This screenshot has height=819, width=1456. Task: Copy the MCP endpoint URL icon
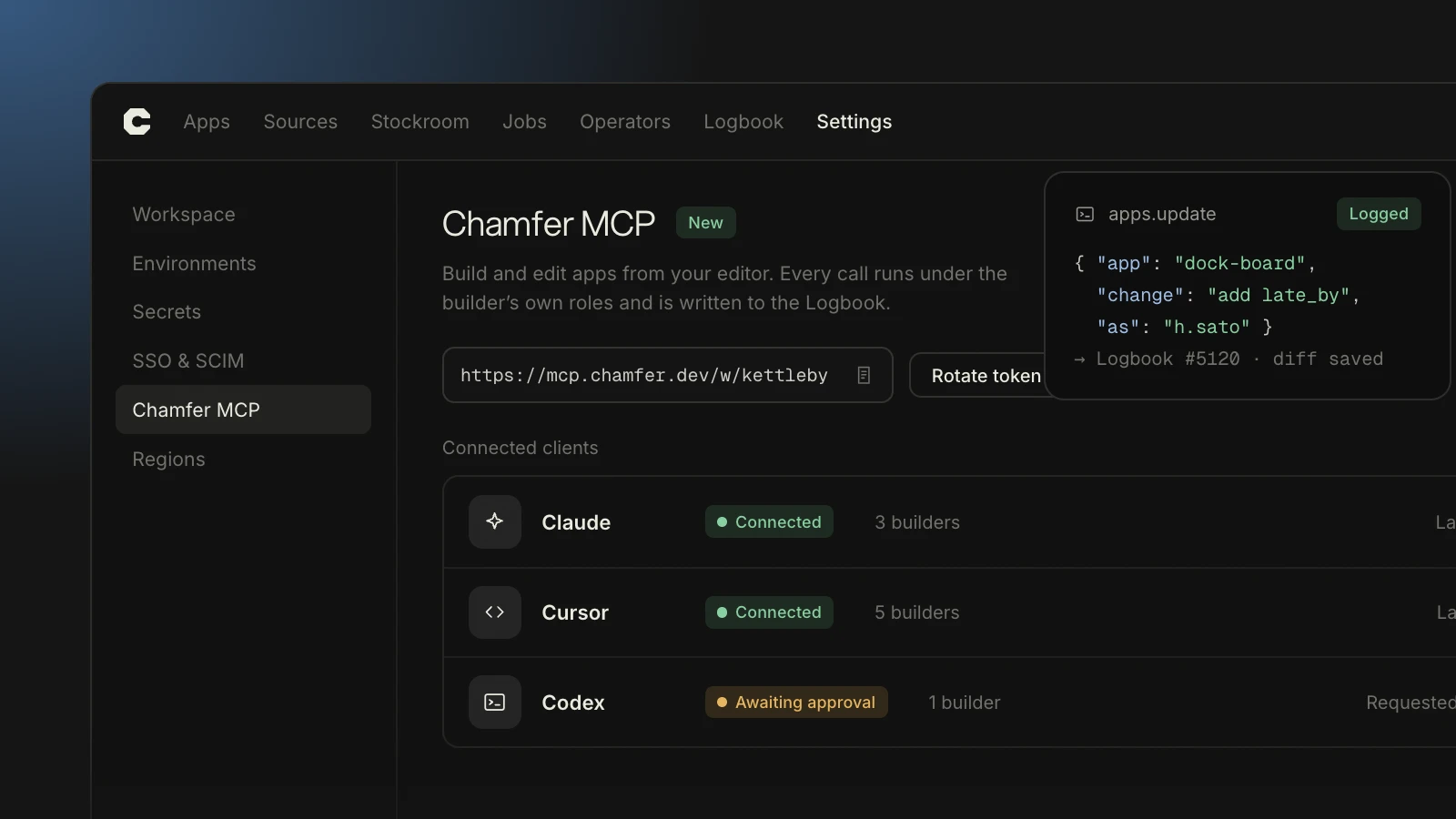click(864, 375)
